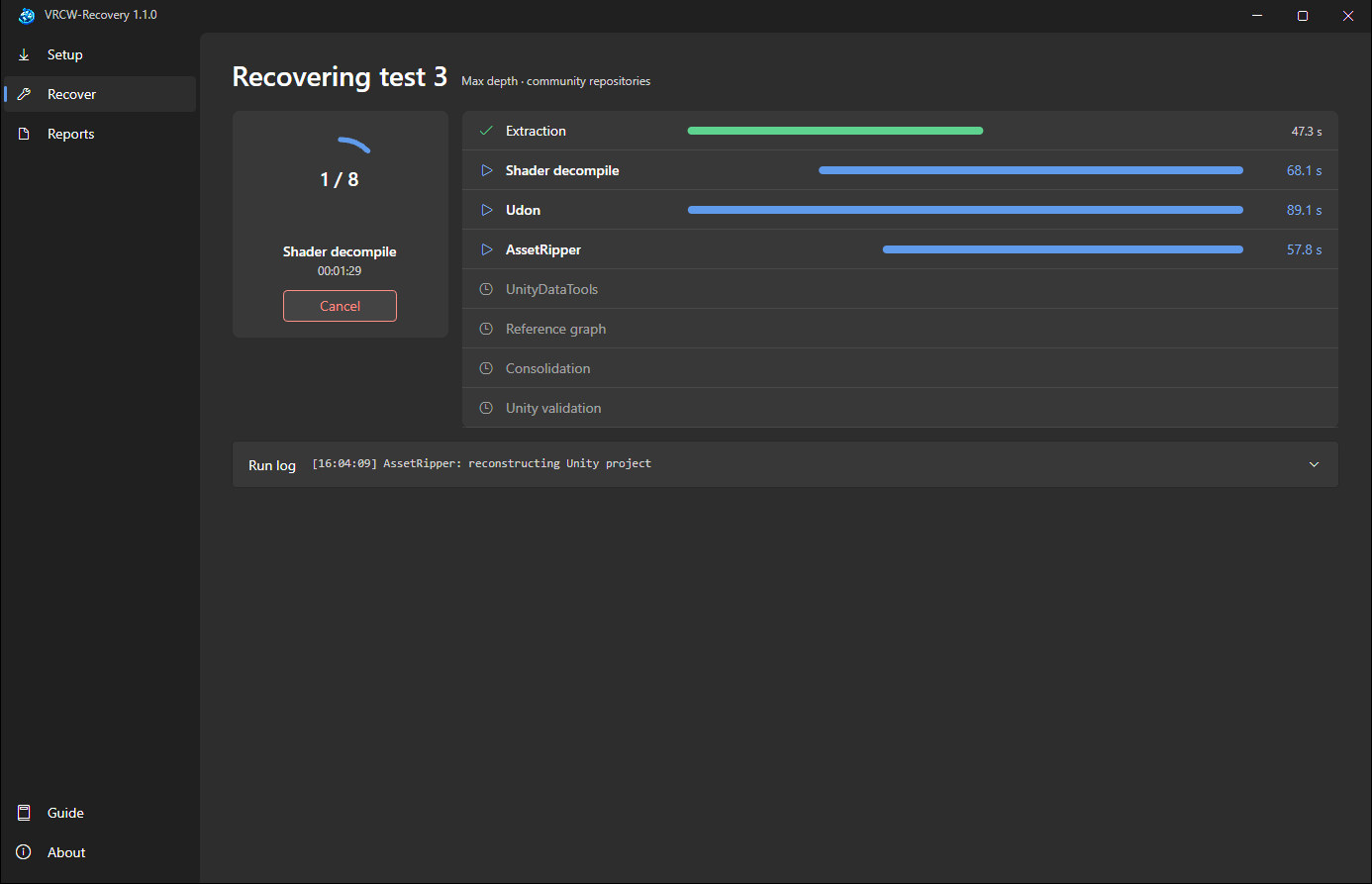Viewport: 1372px width, 884px height.
Task: Click the Setup download arrow icon
Action: point(24,54)
